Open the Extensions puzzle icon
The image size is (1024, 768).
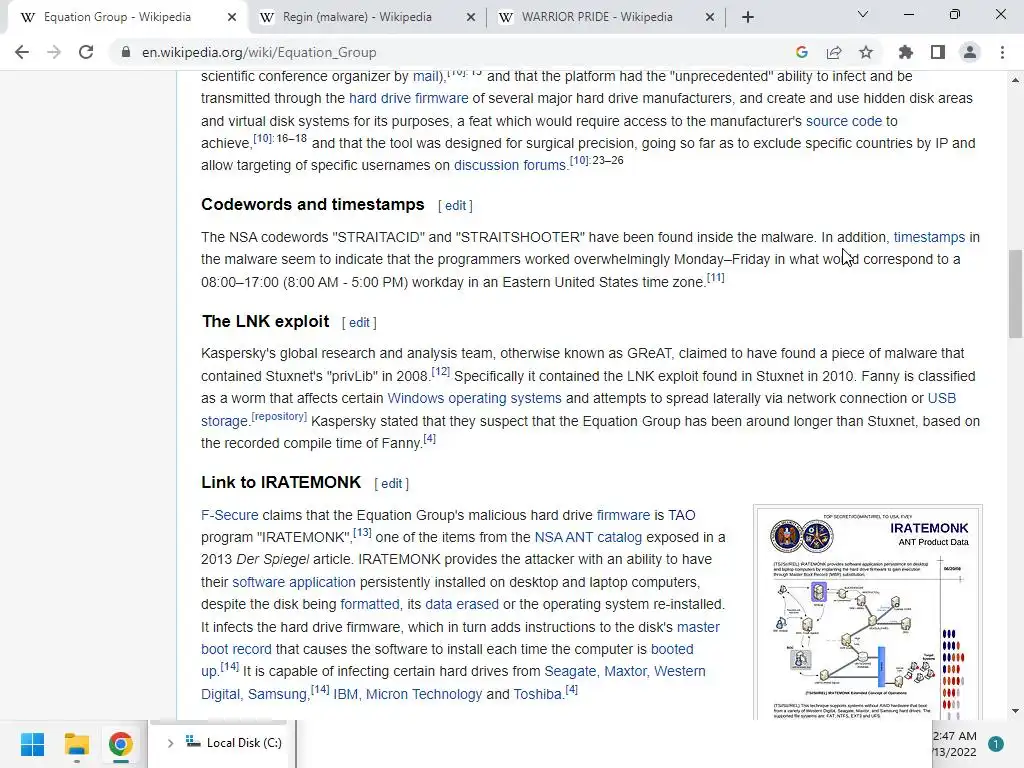click(x=906, y=52)
